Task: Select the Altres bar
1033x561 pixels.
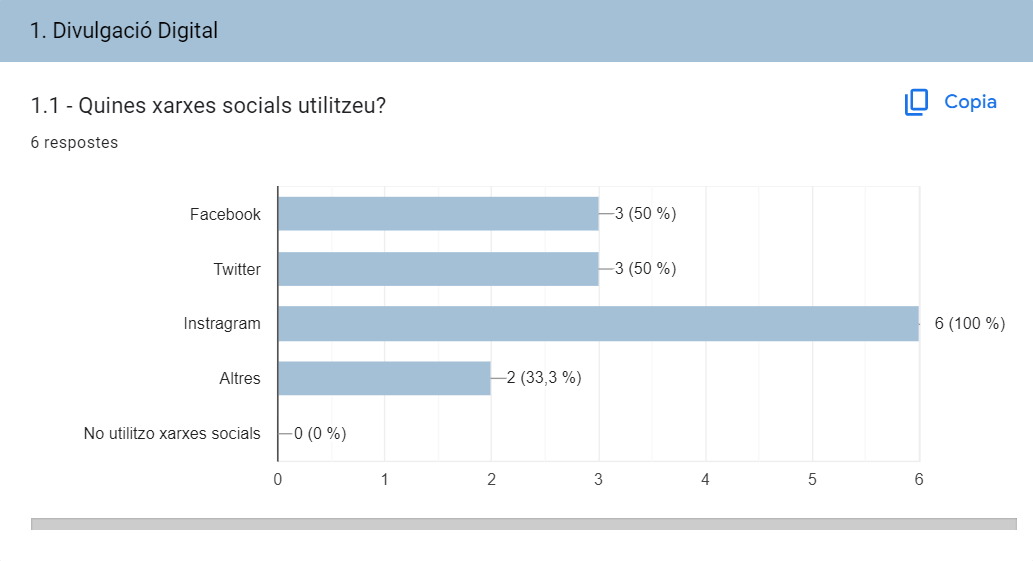Action: point(384,378)
